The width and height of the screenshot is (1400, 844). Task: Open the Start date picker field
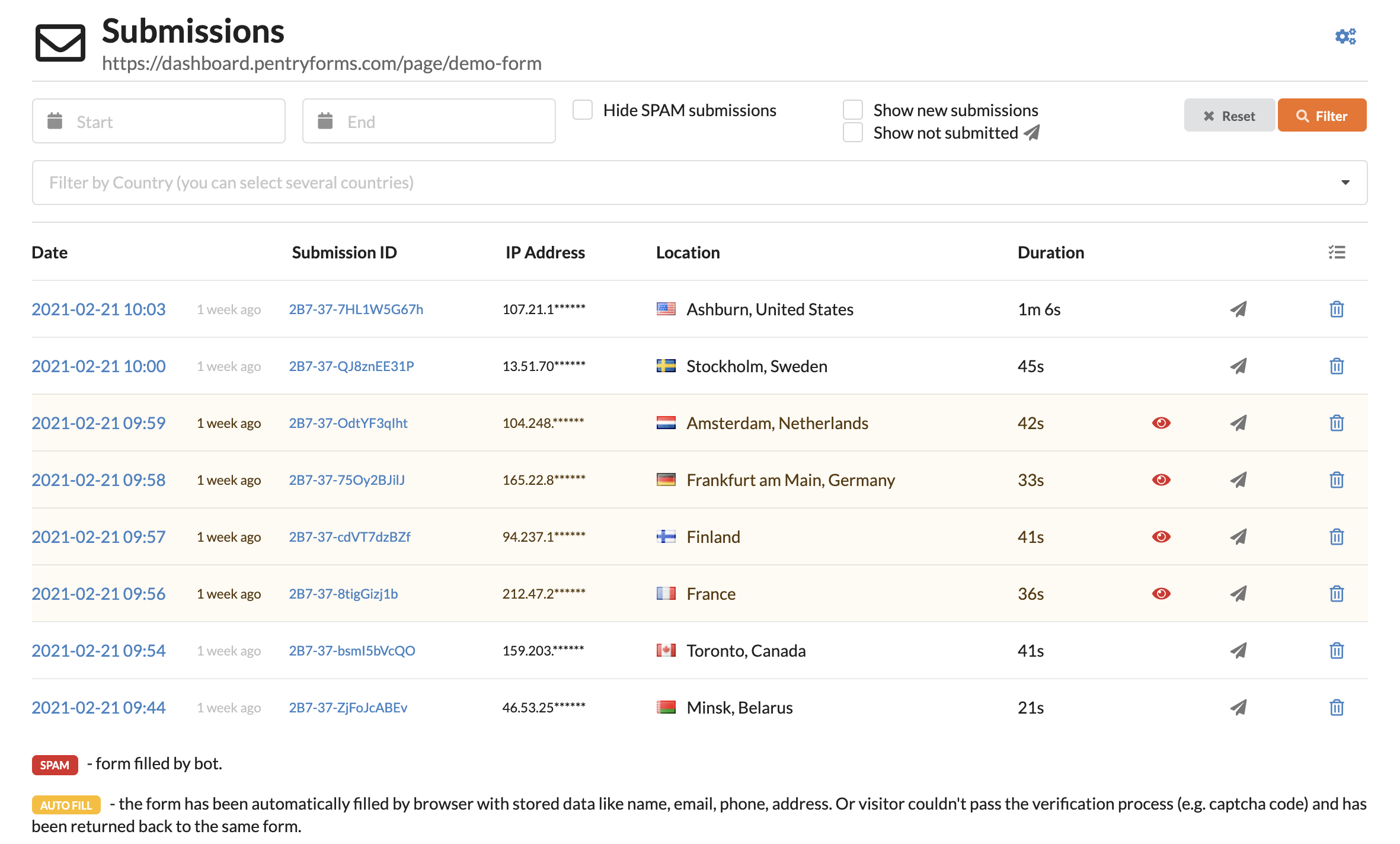(x=159, y=122)
